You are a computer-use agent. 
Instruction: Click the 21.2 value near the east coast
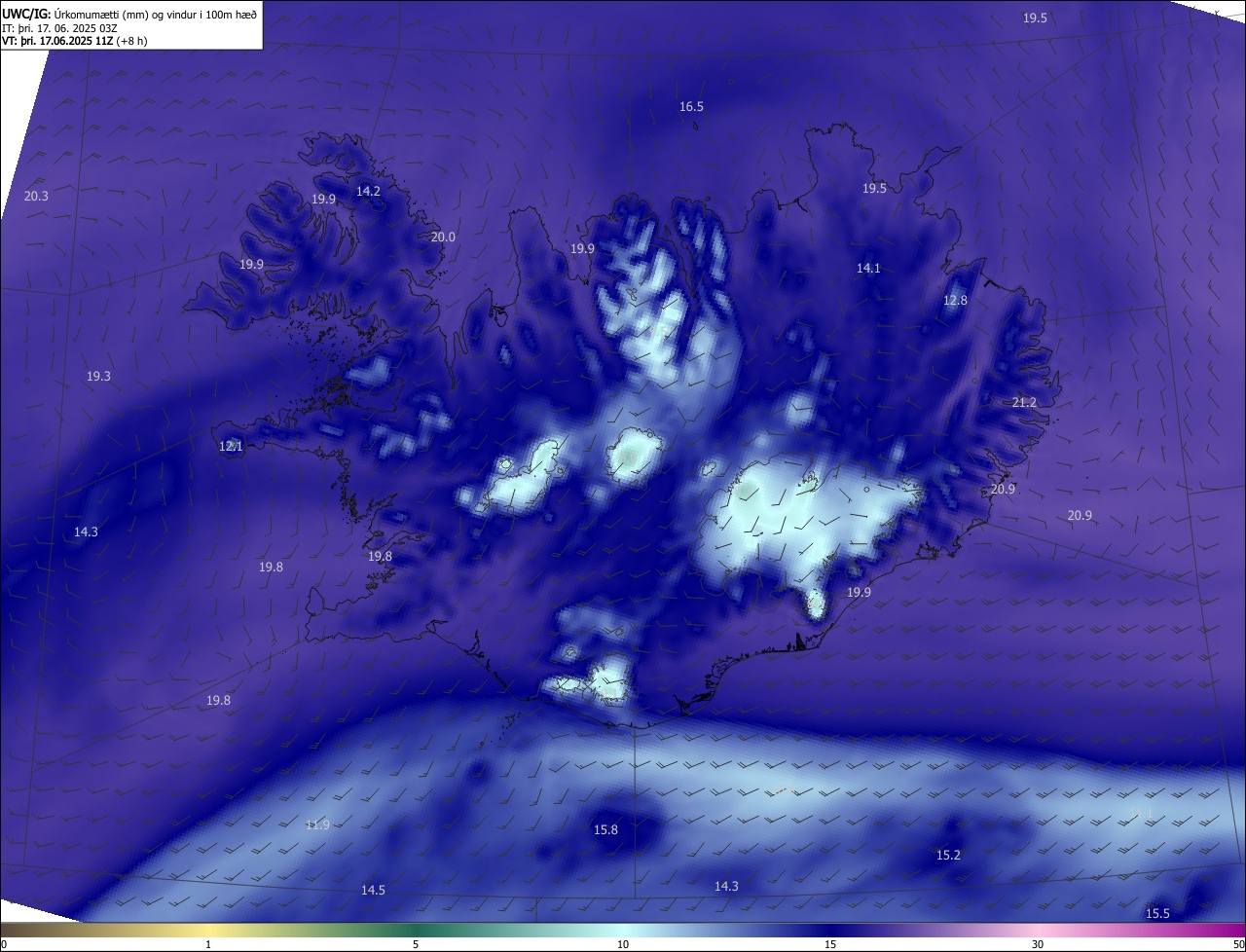click(1024, 403)
